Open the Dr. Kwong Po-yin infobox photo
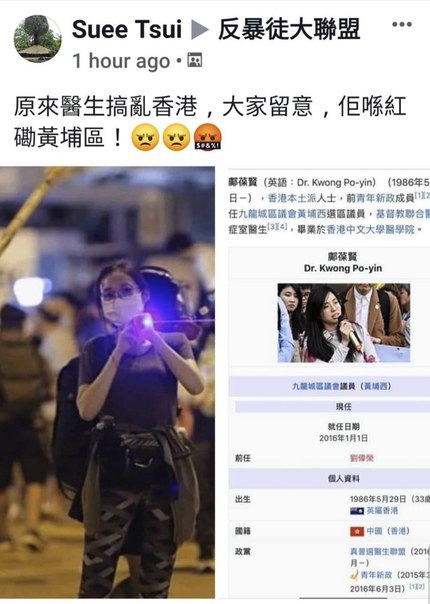 point(344,323)
